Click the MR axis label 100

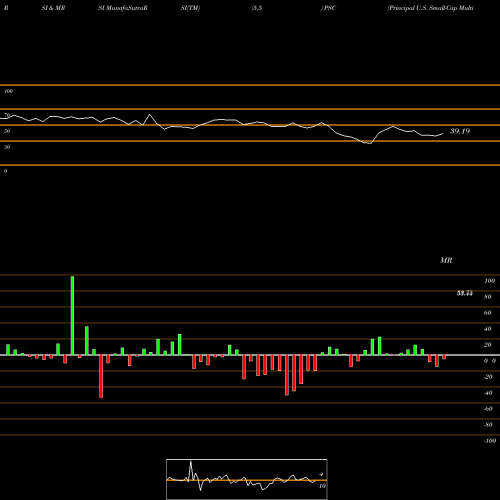click(489, 281)
